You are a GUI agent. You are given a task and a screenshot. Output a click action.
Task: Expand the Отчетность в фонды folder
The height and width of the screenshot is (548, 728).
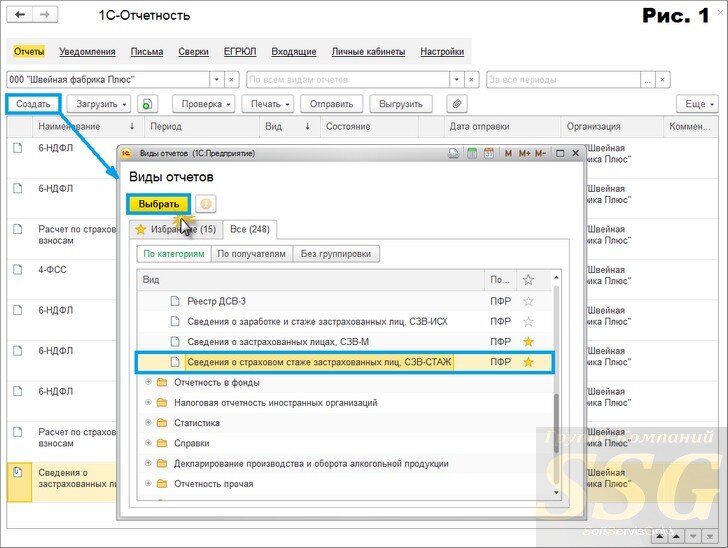pyautogui.click(x=148, y=382)
